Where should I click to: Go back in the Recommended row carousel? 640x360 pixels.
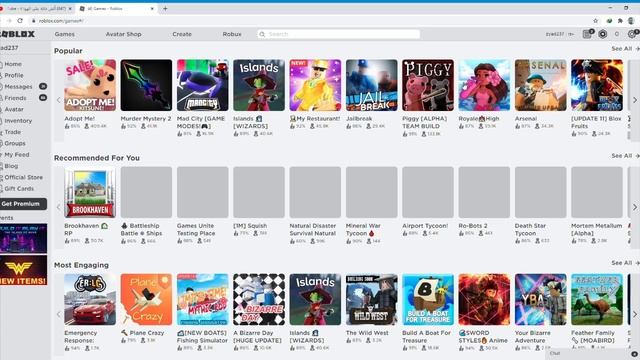59,207
